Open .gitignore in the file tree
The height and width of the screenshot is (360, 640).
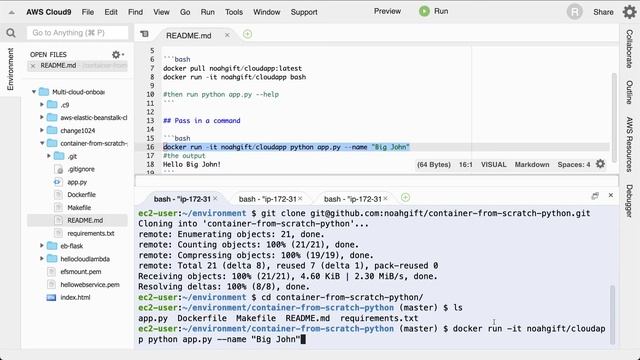[x=81, y=169]
